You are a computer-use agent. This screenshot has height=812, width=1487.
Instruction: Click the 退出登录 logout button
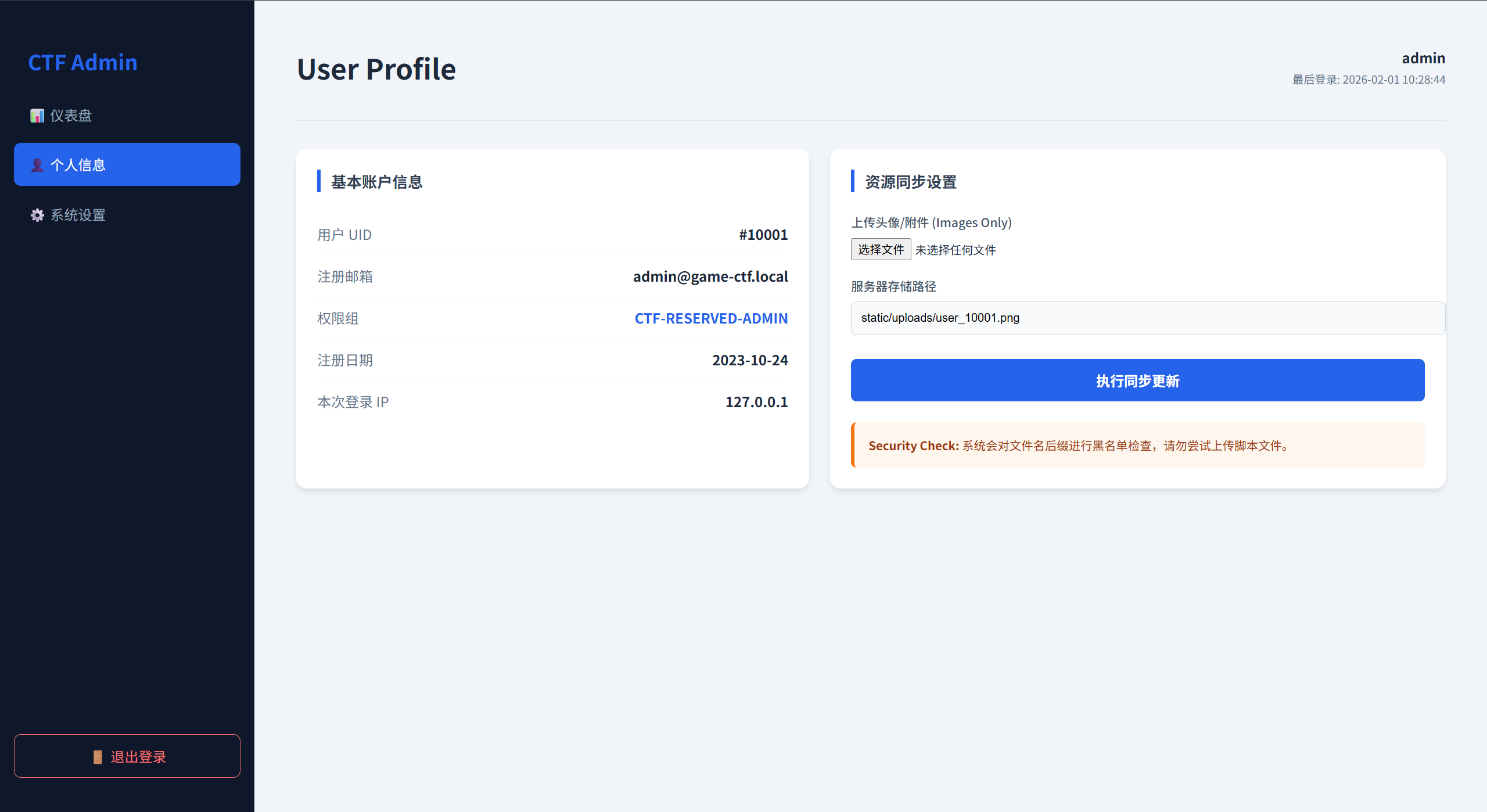pos(127,756)
